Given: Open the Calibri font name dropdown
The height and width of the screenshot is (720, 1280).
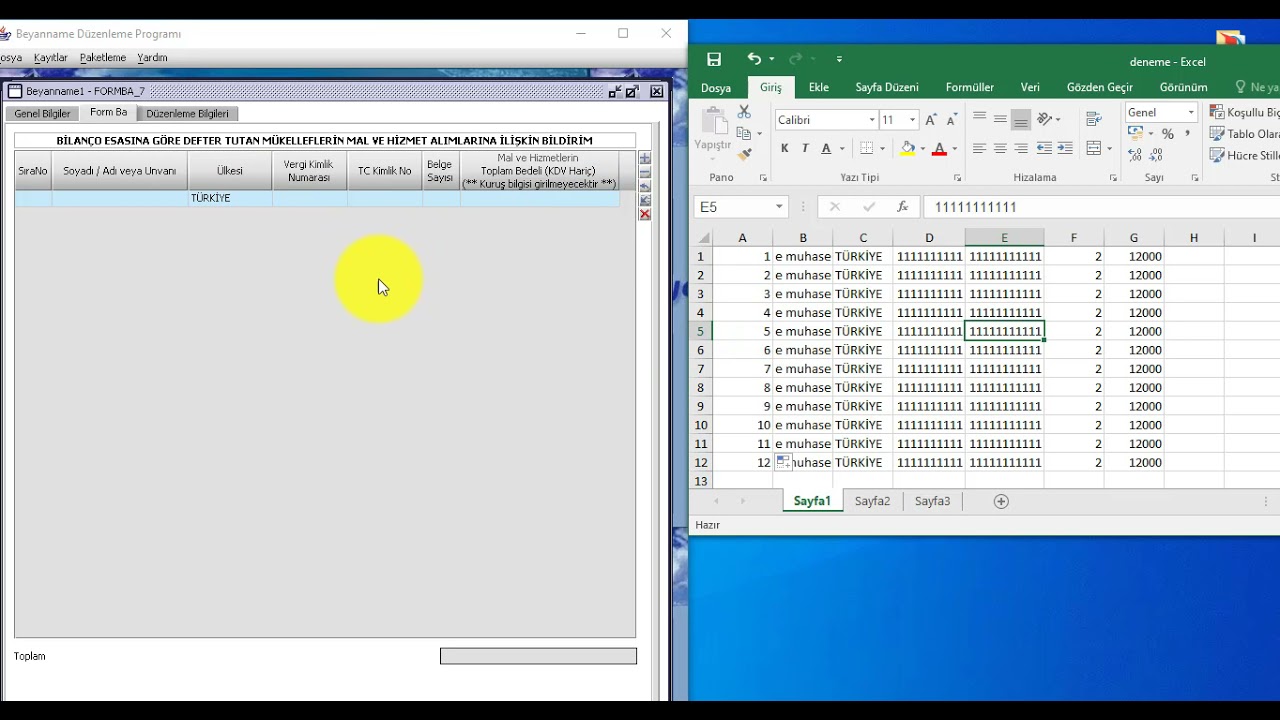Looking at the screenshot, I should 872,120.
